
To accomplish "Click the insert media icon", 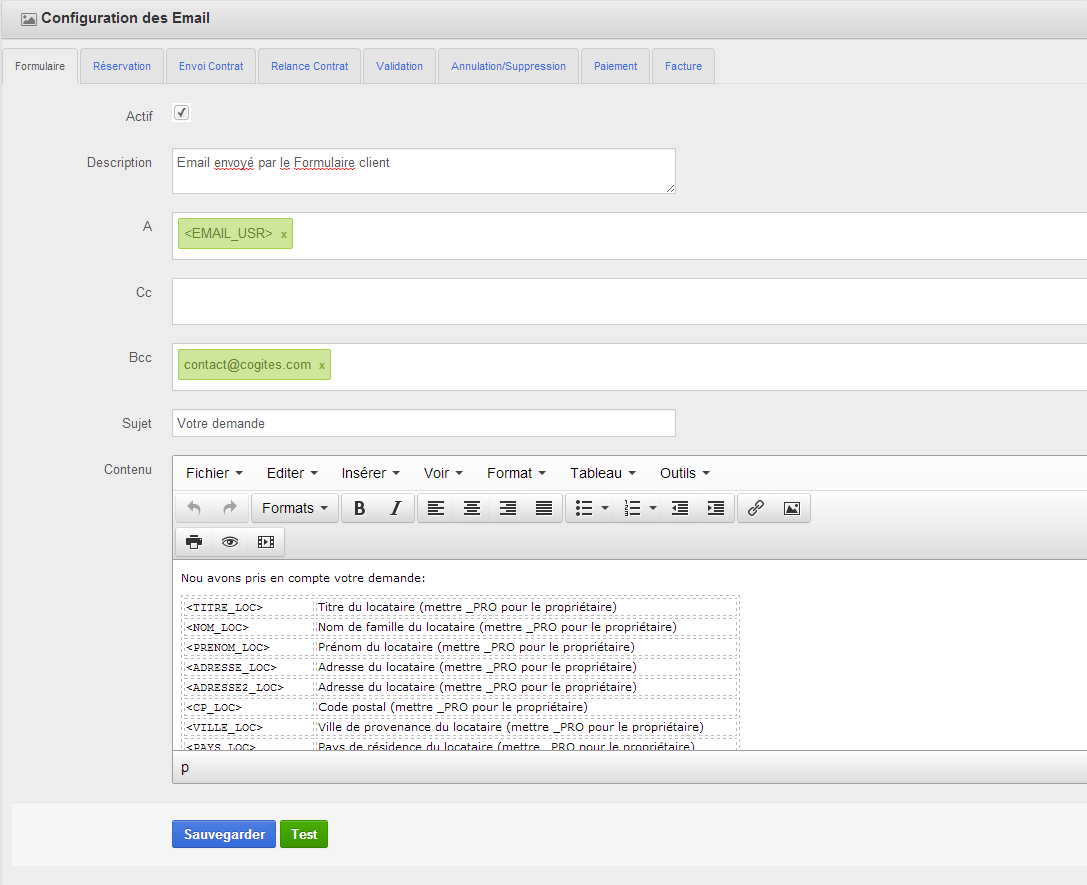I will click(266, 542).
